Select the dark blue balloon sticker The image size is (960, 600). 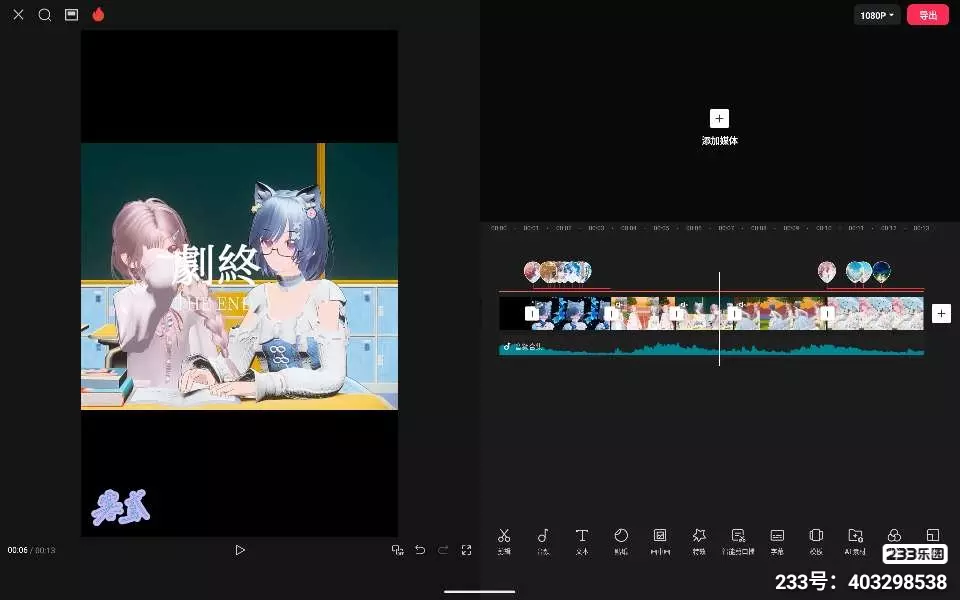coord(882,272)
